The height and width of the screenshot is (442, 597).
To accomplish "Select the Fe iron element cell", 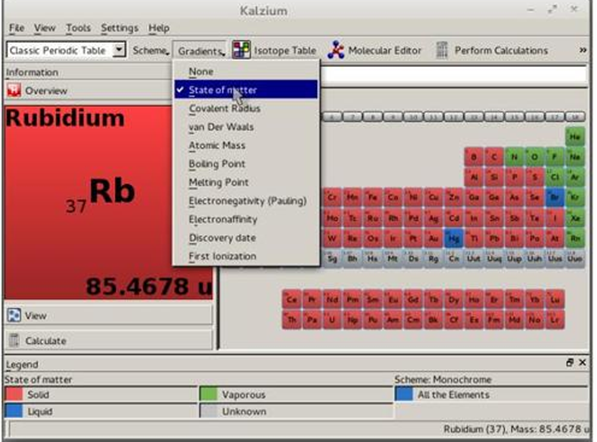I will coord(372,197).
